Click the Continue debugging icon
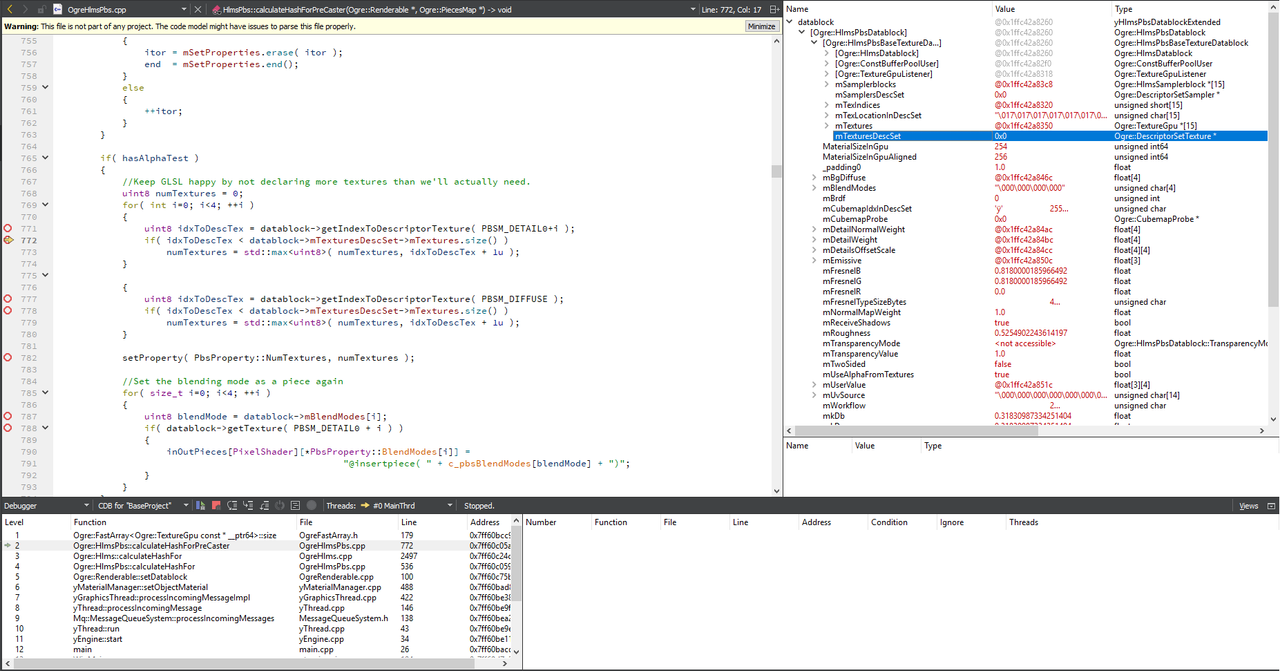 201,506
